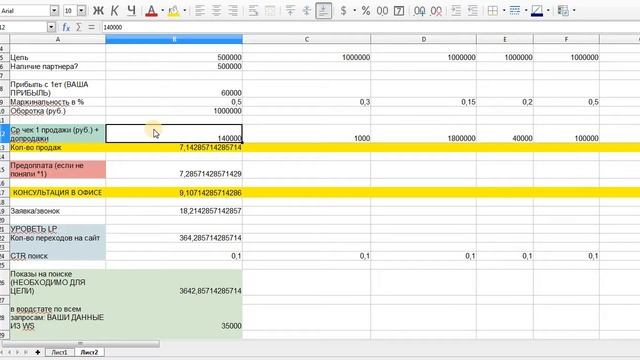This screenshot has height=360, width=640.
Task: Select column C header
Action: pos(307,40)
